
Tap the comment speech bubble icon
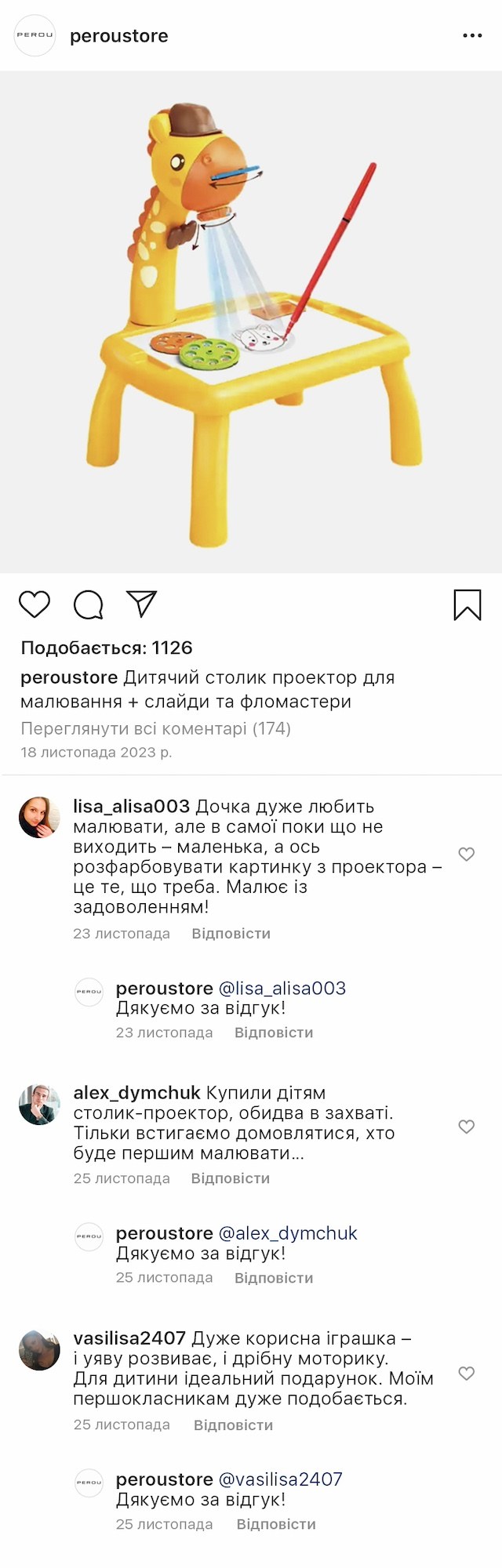click(88, 604)
